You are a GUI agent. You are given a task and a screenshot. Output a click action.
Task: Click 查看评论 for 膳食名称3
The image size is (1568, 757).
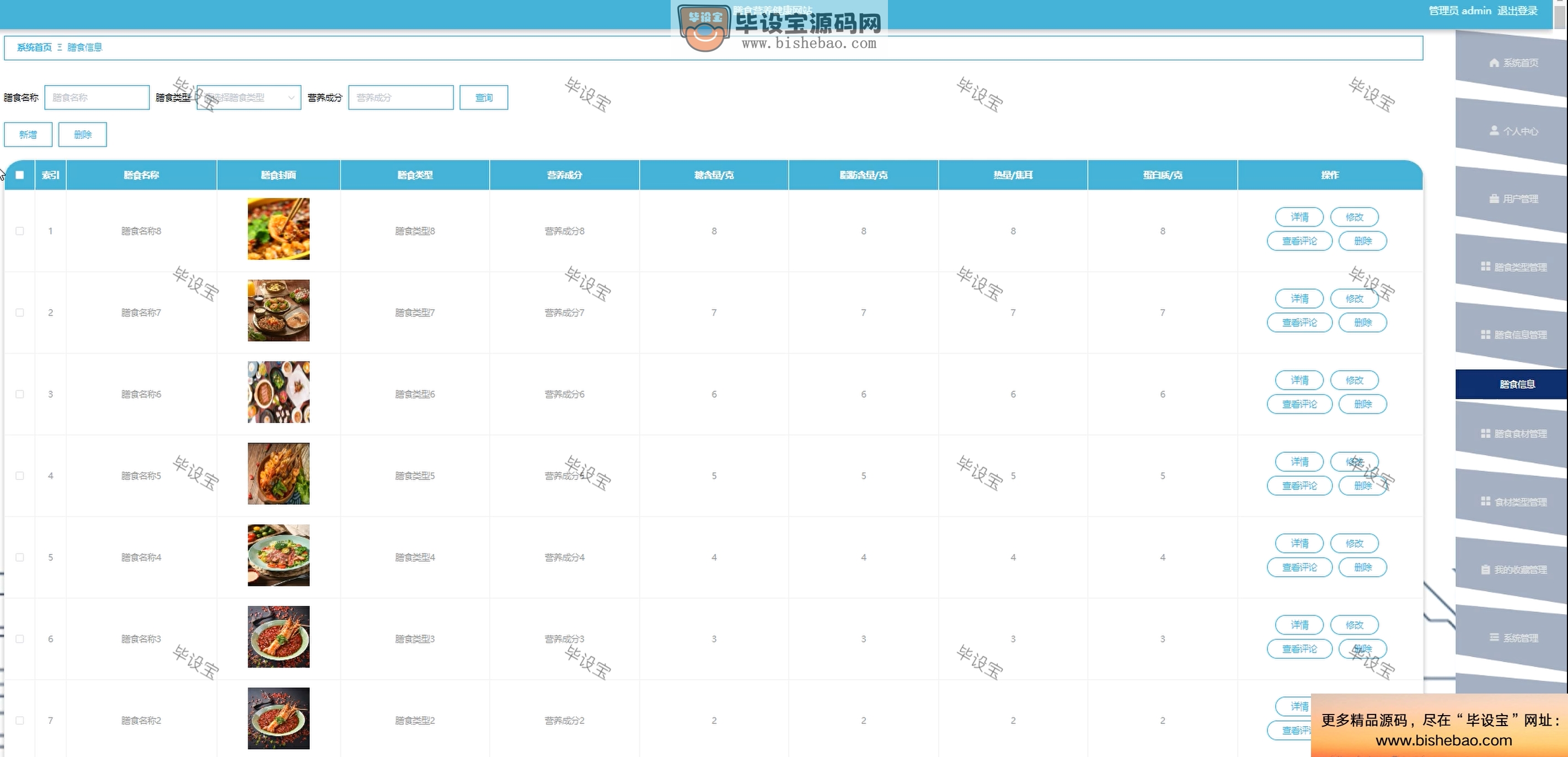click(1299, 649)
